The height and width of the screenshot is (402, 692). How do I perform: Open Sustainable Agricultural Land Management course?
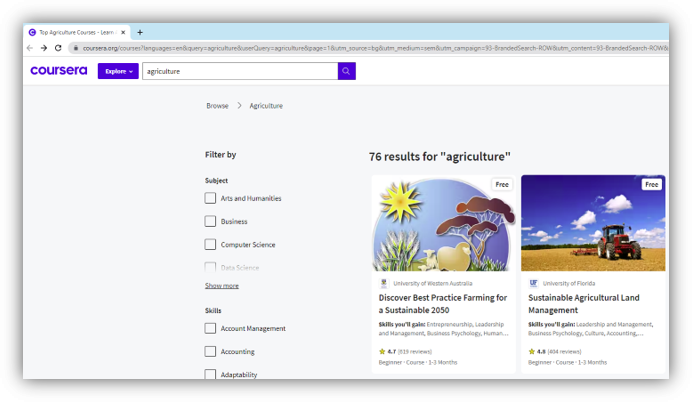[583, 303]
